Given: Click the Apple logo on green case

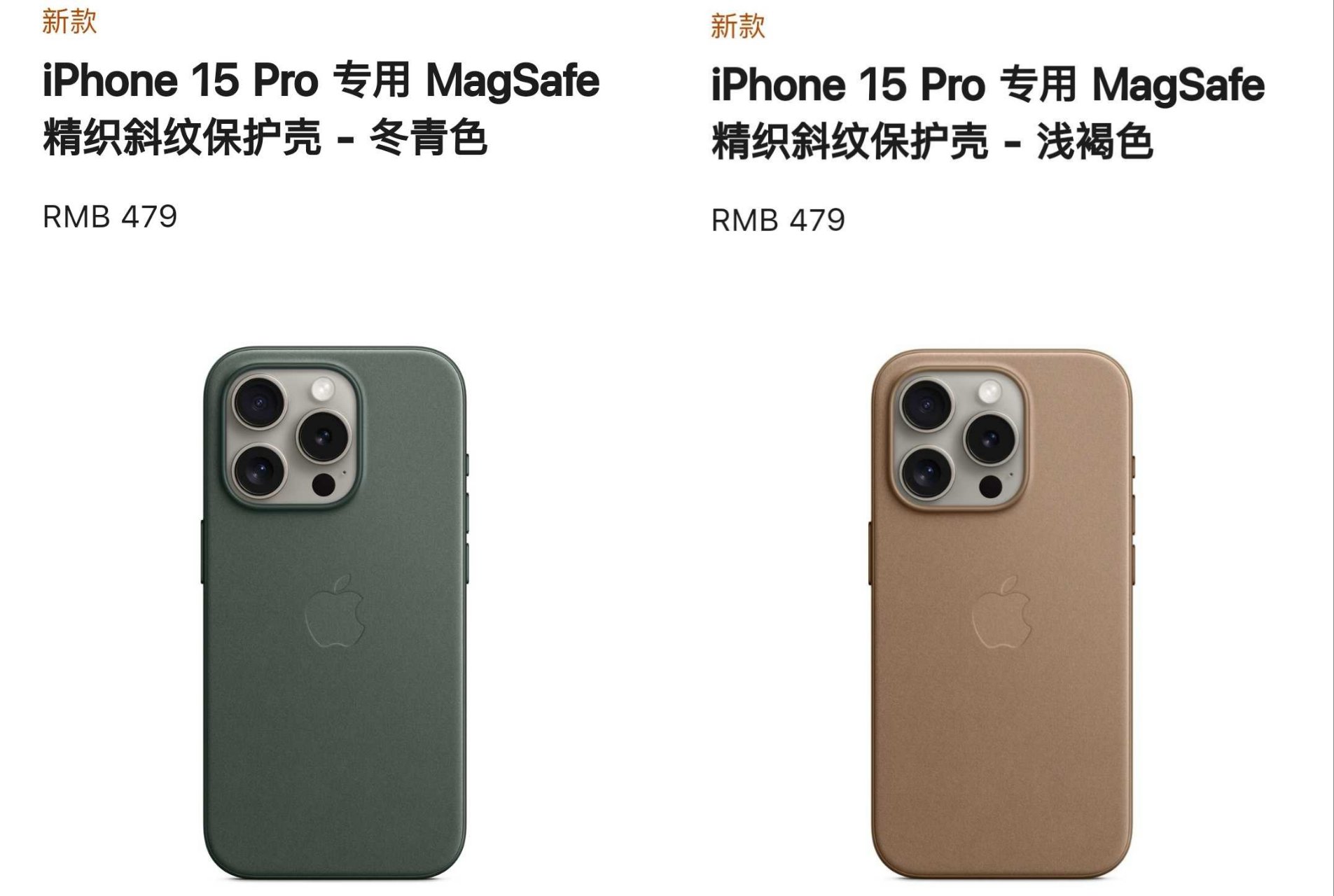Looking at the screenshot, I should tap(335, 611).
